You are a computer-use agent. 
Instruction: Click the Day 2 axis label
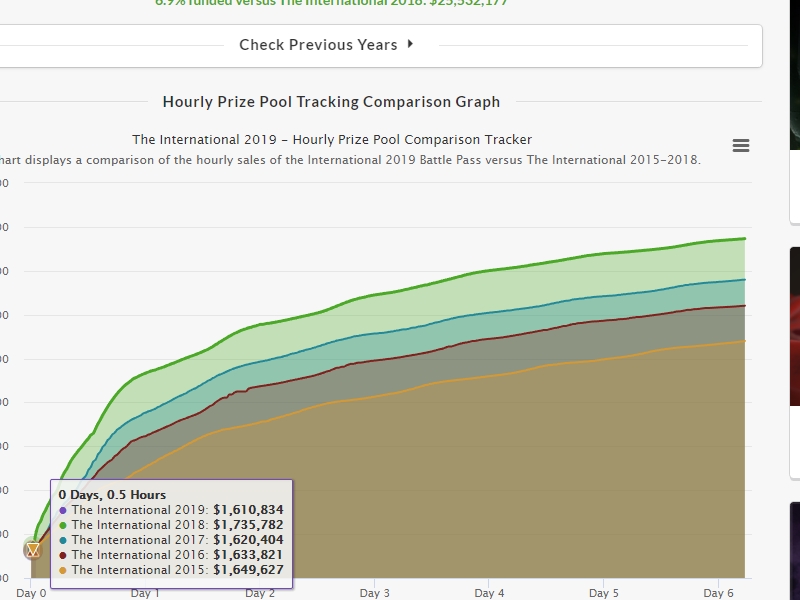point(260,593)
